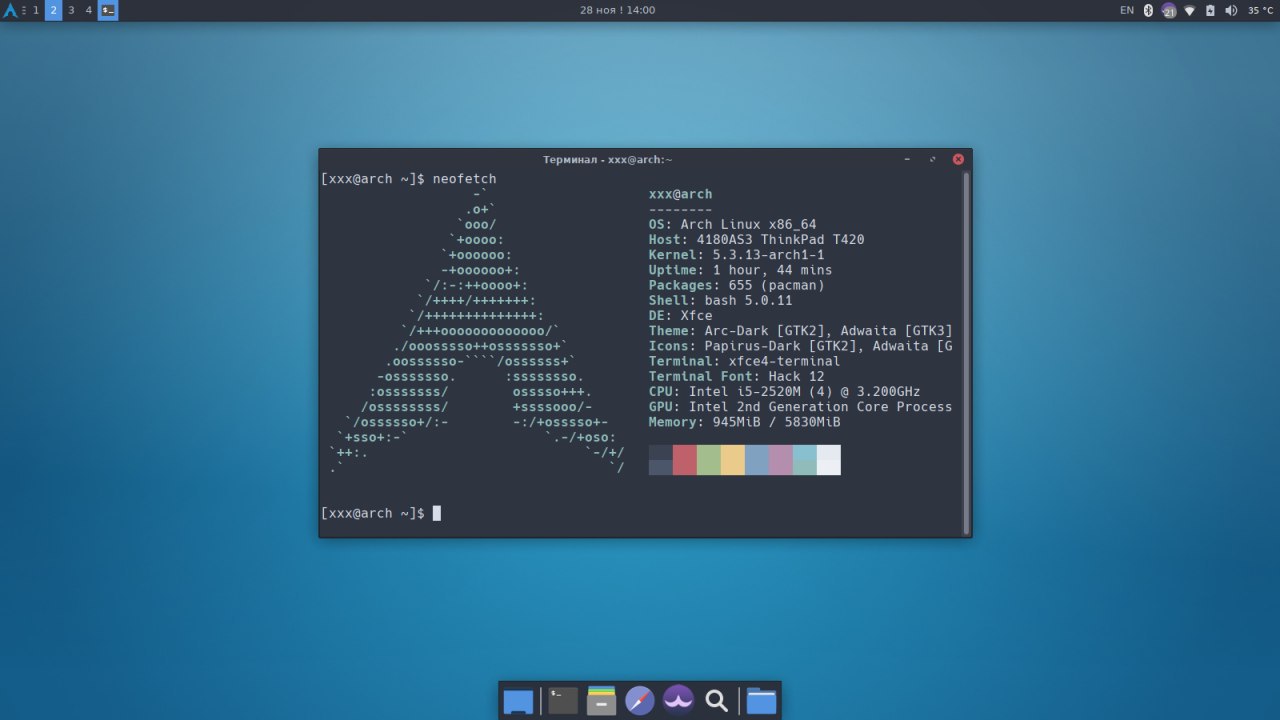The image size is (1280, 720).
Task: Open the Wi-Fi network indicator
Action: click(1190, 10)
